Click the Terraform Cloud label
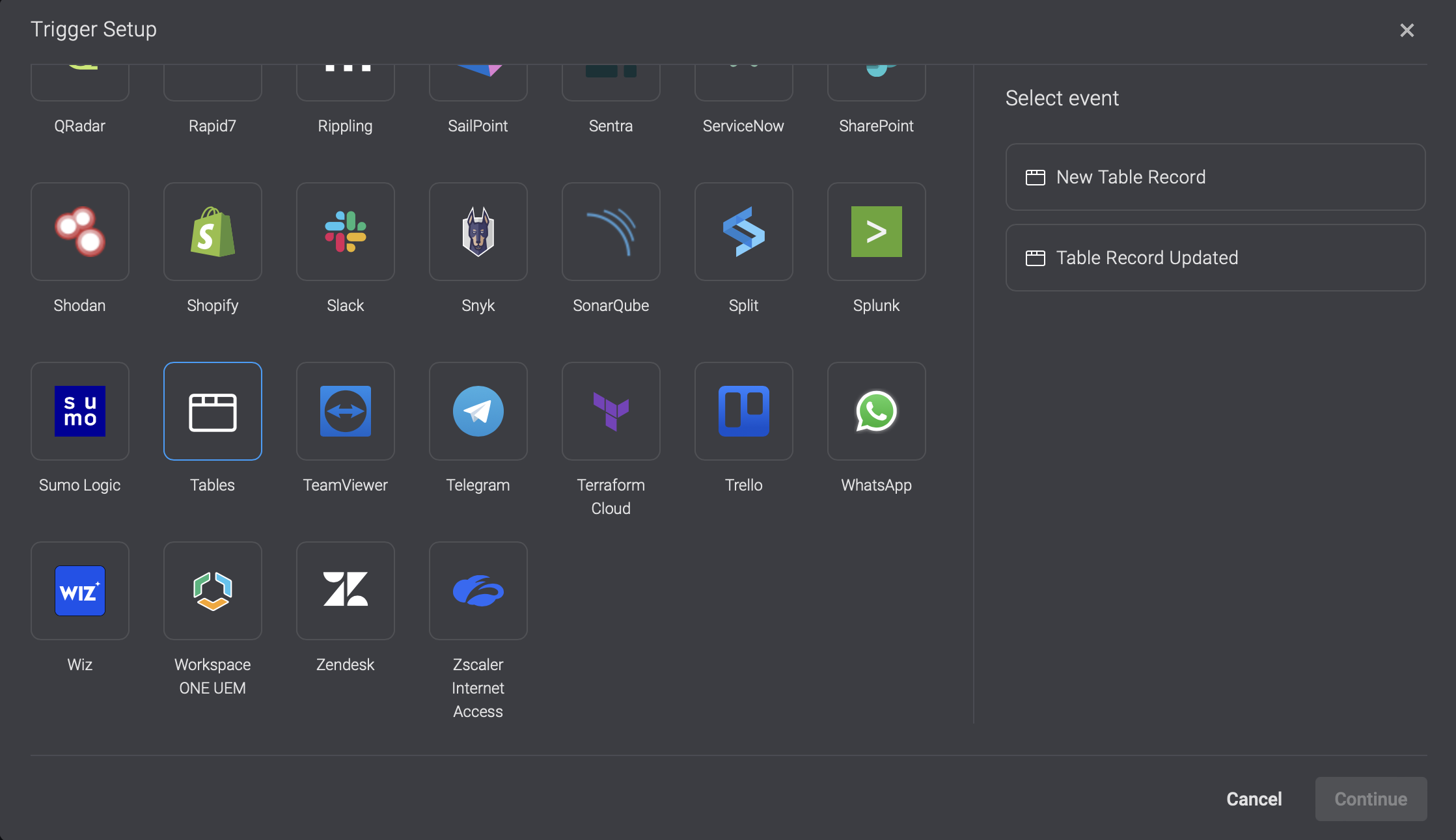1456x840 pixels. tap(611, 496)
